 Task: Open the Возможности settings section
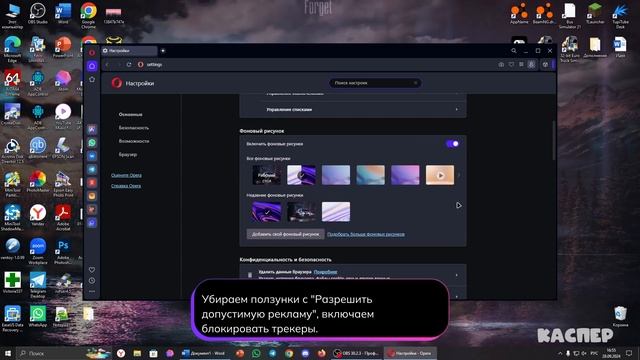click(x=134, y=141)
